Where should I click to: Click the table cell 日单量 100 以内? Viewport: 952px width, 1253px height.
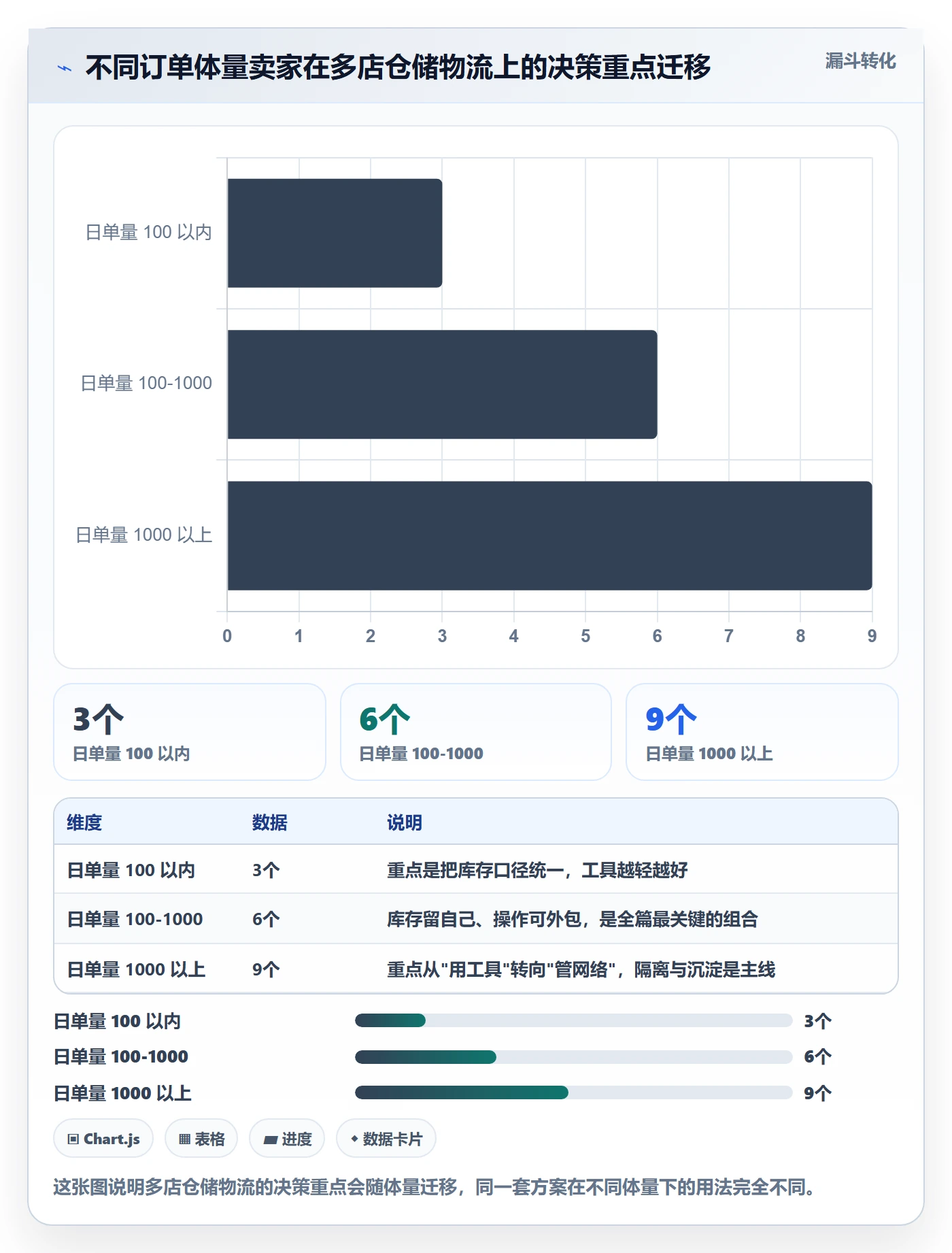coord(131,870)
